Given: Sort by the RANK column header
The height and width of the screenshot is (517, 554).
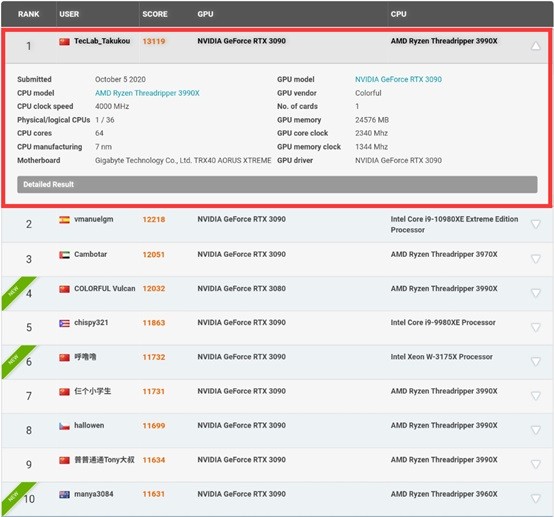Looking at the screenshot, I should tap(29, 14).
